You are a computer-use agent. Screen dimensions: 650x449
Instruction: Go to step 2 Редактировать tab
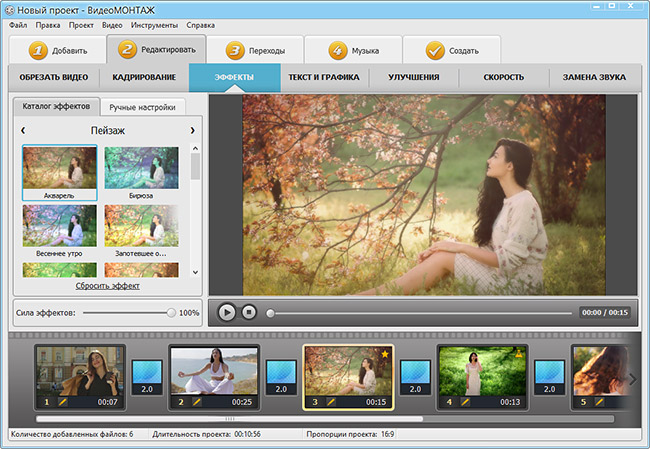tap(156, 49)
